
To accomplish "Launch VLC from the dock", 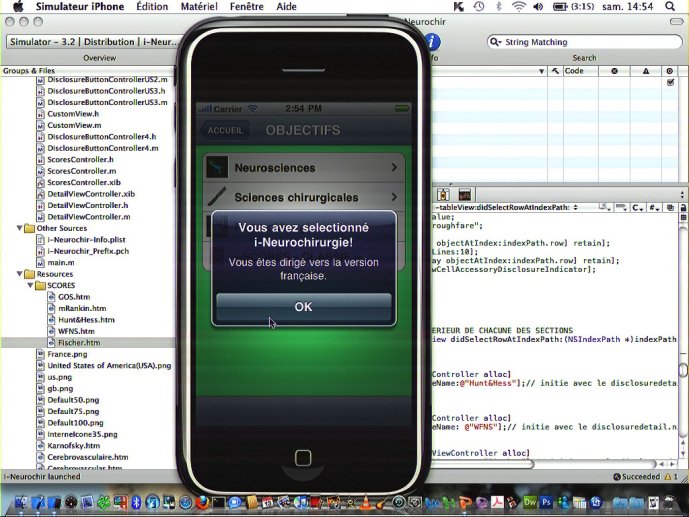I will tap(366, 502).
